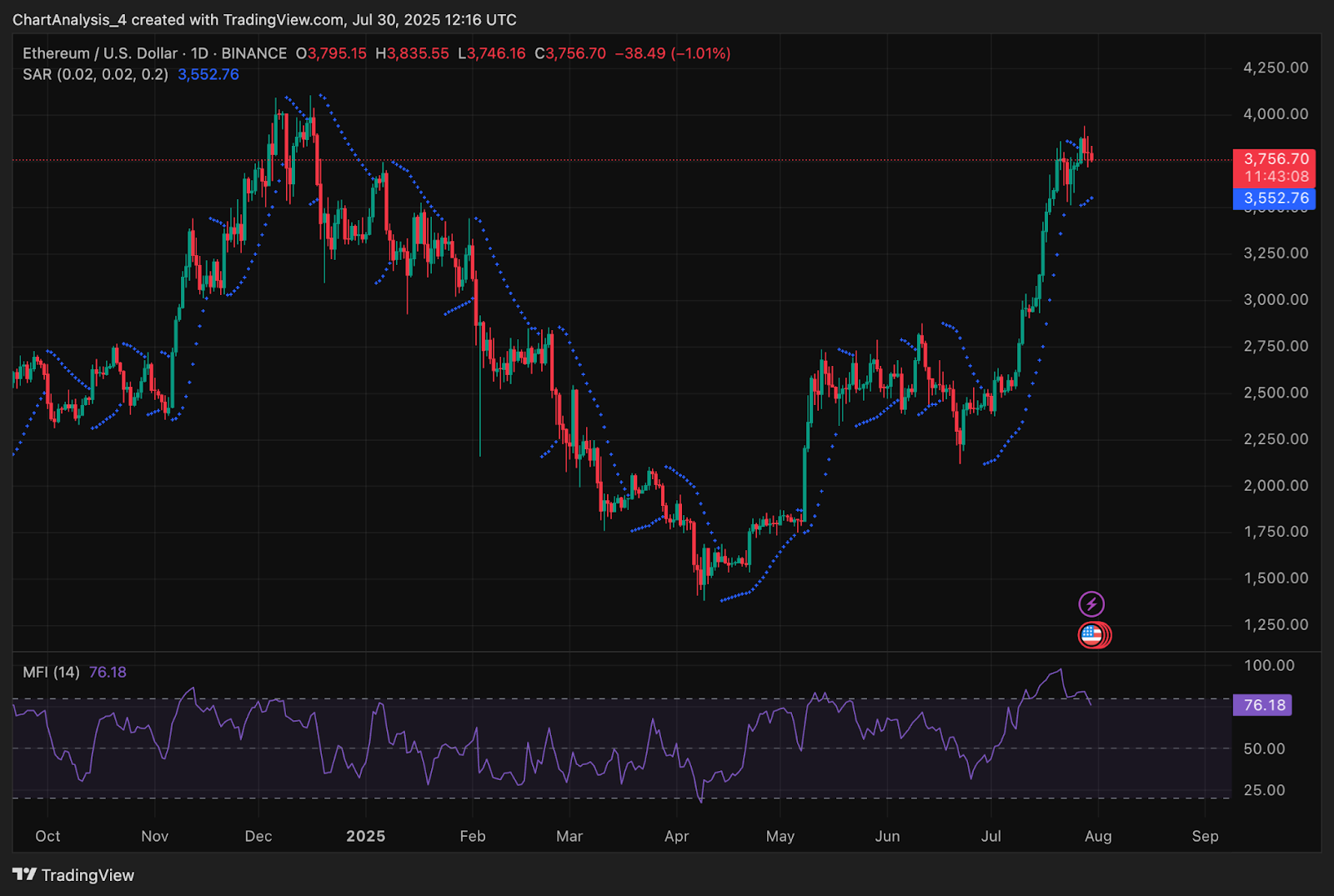Click the purple MFI value label 76.18
The image size is (1334, 896).
point(1263,705)
